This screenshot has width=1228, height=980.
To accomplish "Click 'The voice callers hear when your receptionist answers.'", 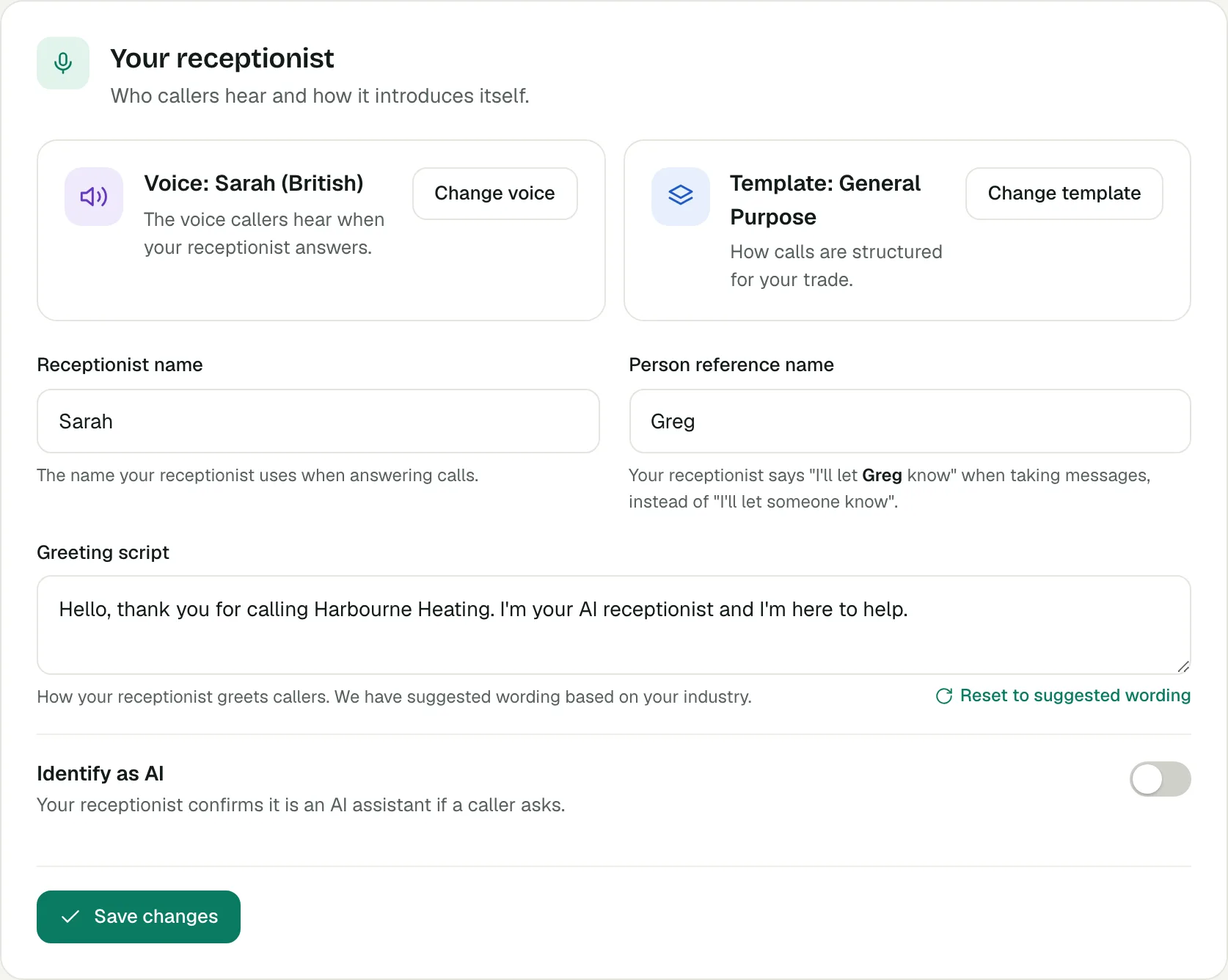I will [264, 233].
